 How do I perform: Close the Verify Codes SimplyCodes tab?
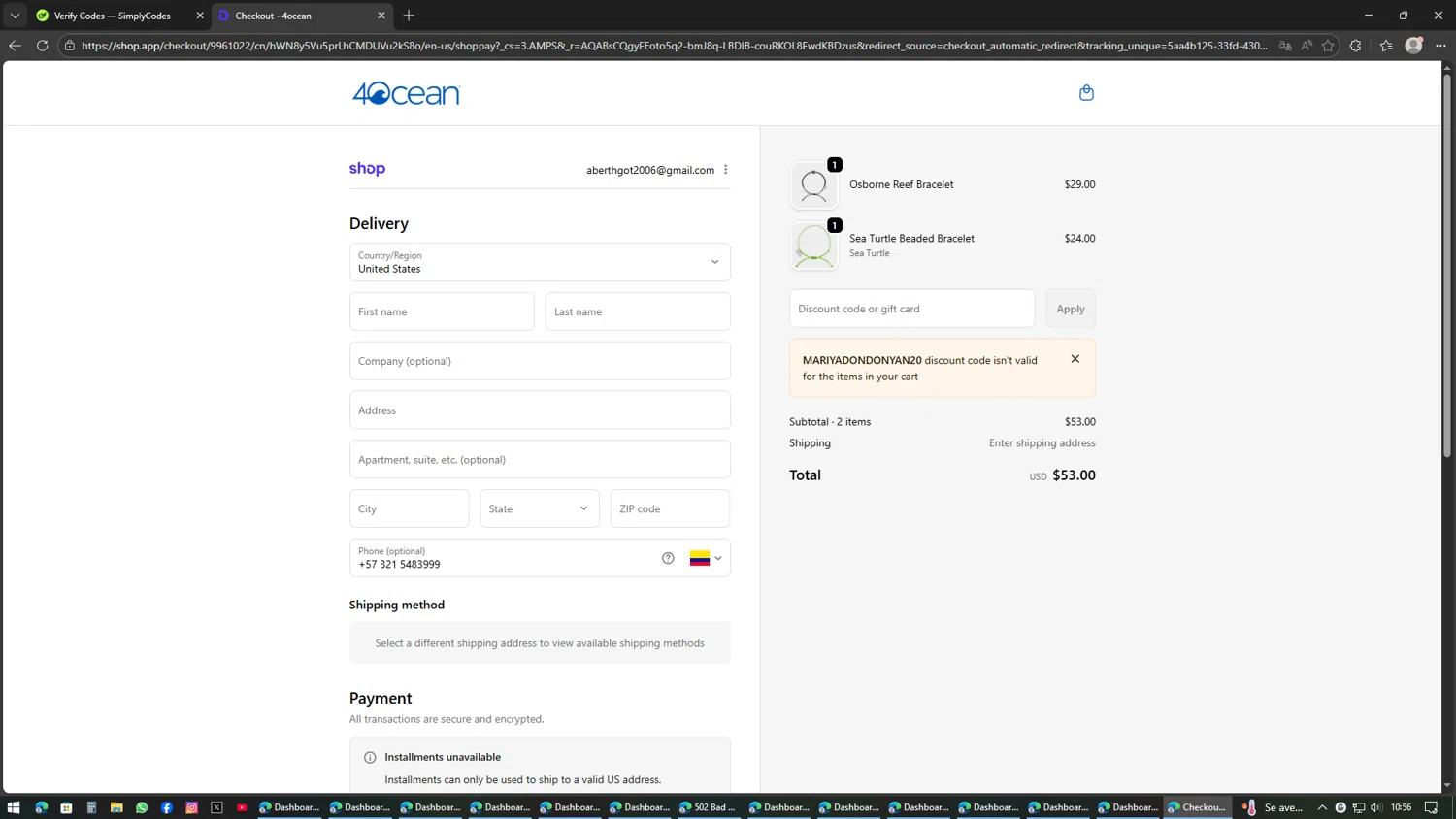tap(200, 16)
